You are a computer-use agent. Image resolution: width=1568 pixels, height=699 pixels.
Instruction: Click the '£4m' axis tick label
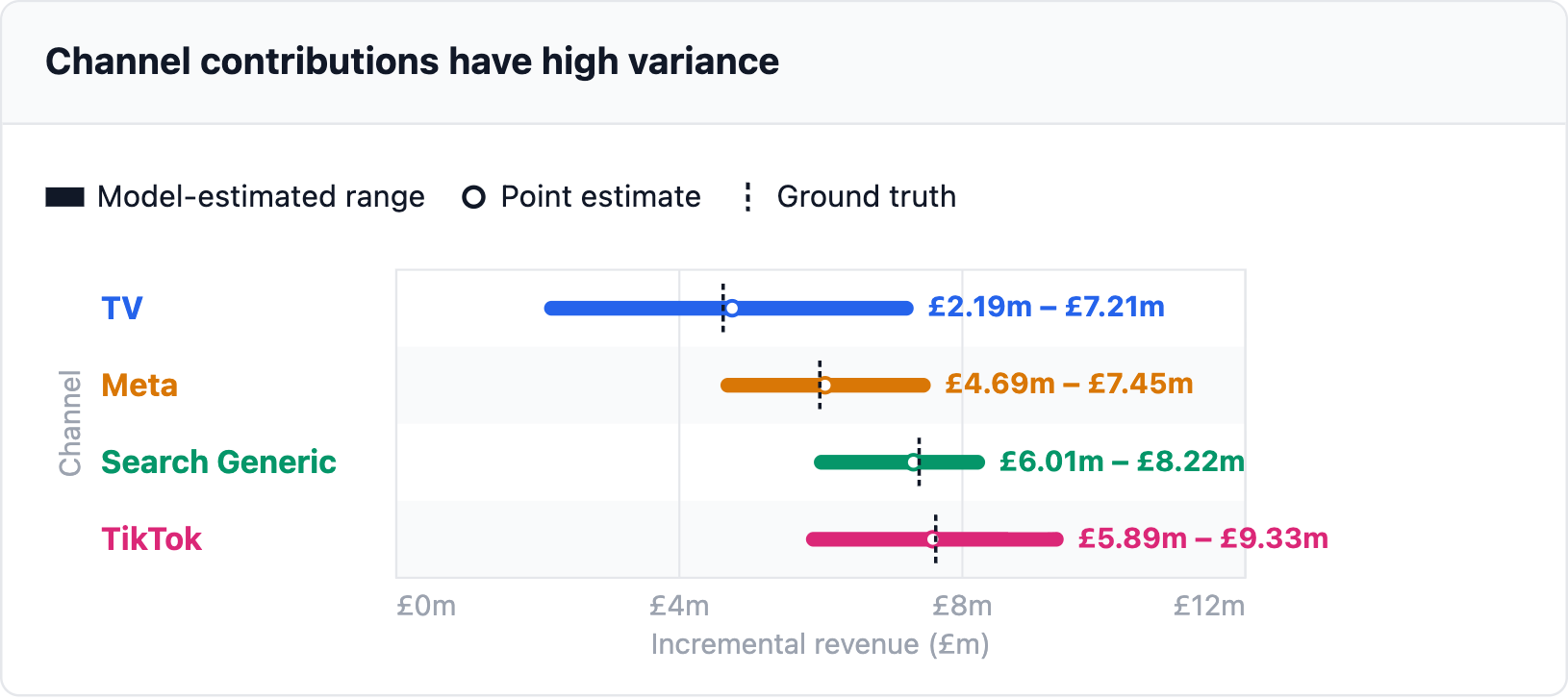(x=679, y=607)
